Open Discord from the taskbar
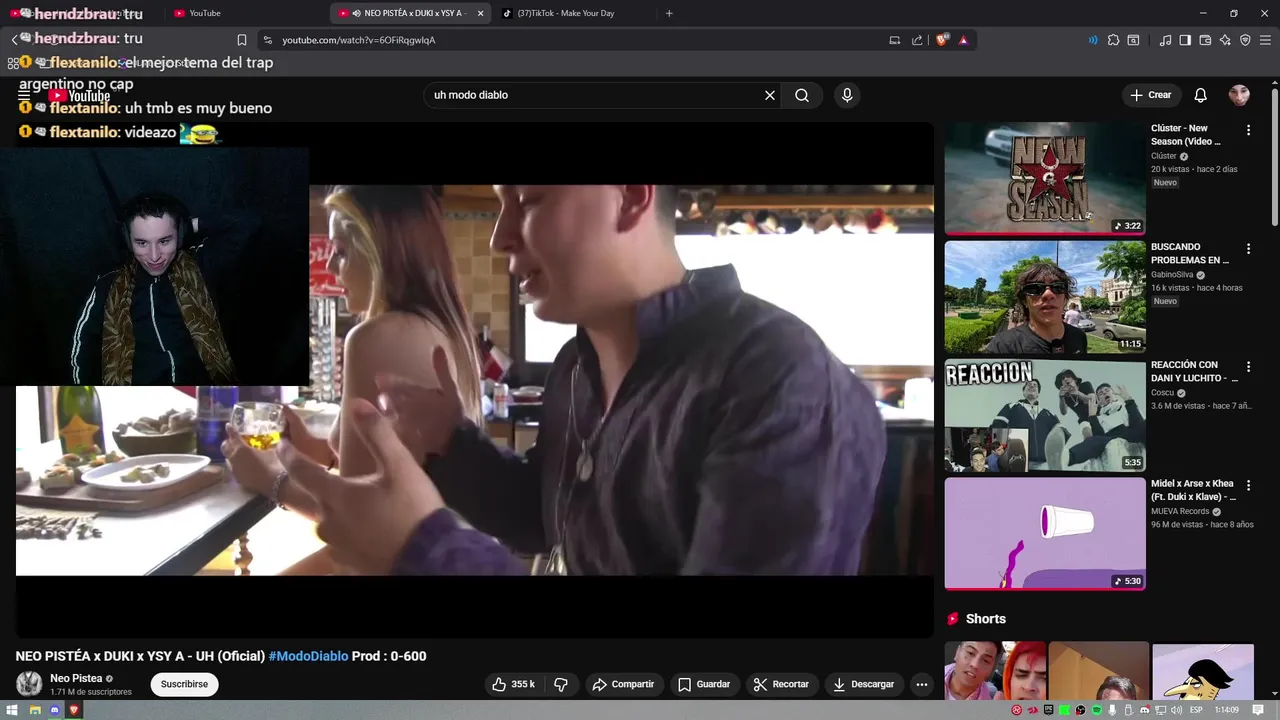Image resolution: width=1280 pixels, height=720 pixels. pos(54,710)
